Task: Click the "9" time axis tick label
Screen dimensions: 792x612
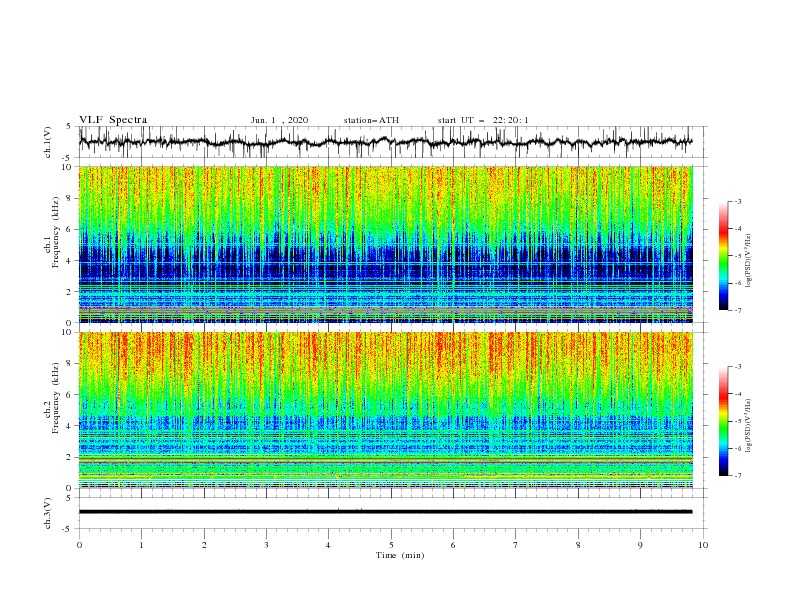Action: point(640,545)
